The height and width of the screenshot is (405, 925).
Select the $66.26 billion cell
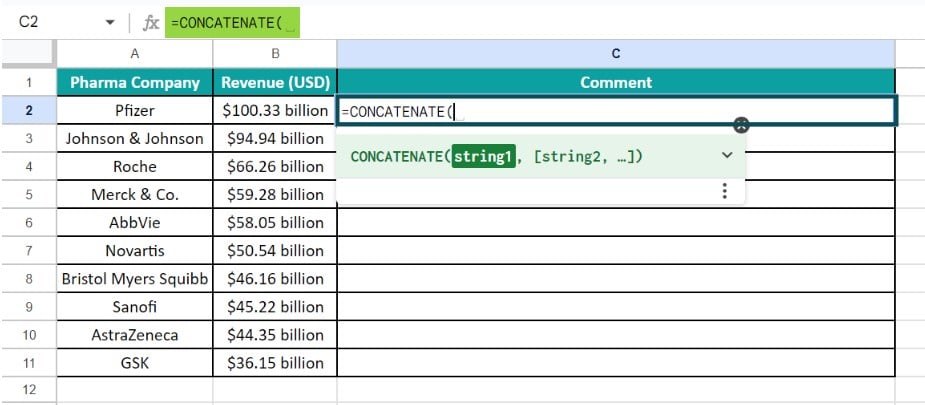[x=275, y=166]
